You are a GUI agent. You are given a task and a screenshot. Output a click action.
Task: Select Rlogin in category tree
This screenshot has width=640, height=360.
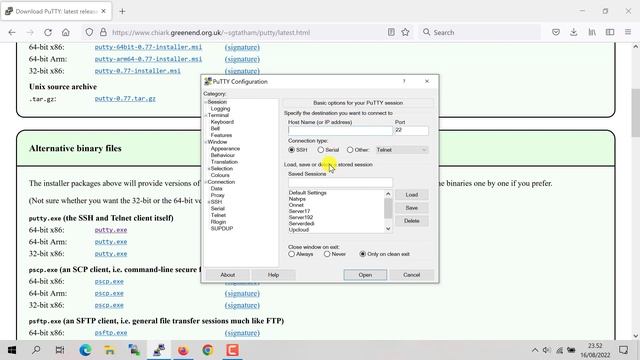pos(218,222)
